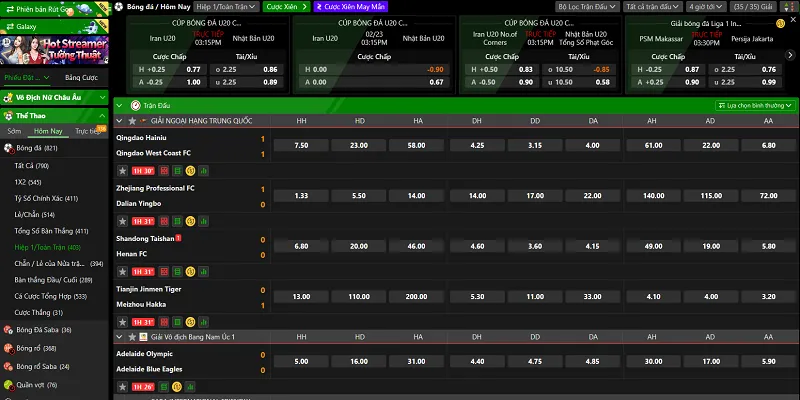Open (35 / 35) Giải leagues selector
Viewport: 800px width, 400px height.
754,7
